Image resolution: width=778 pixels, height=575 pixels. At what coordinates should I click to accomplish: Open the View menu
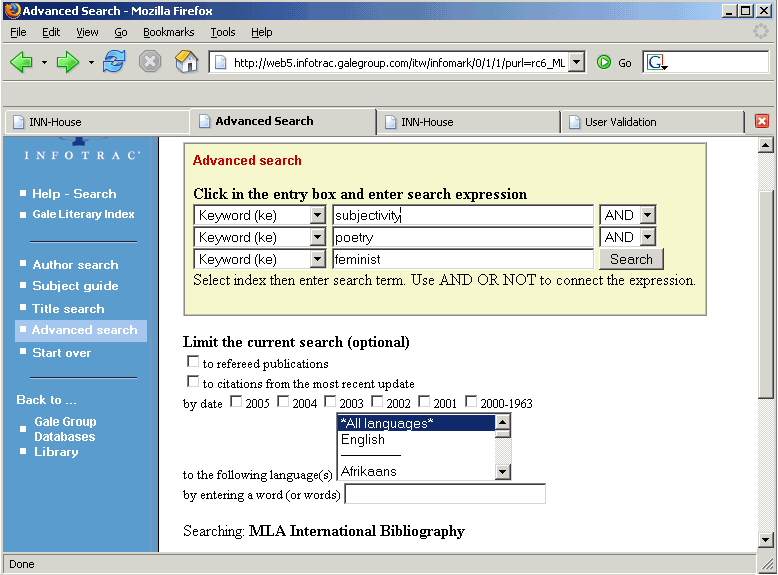pyautogui.click(x=87, y=32)
